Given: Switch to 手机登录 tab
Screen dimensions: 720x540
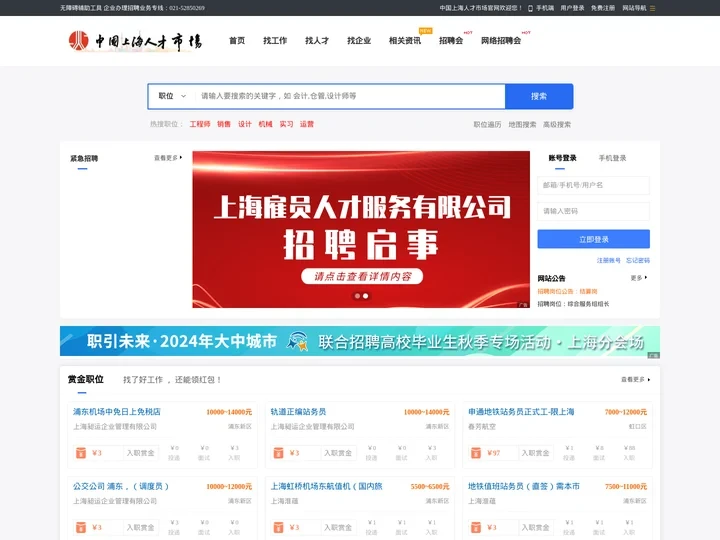Looking at the screenshot, I should click(613, 158).
